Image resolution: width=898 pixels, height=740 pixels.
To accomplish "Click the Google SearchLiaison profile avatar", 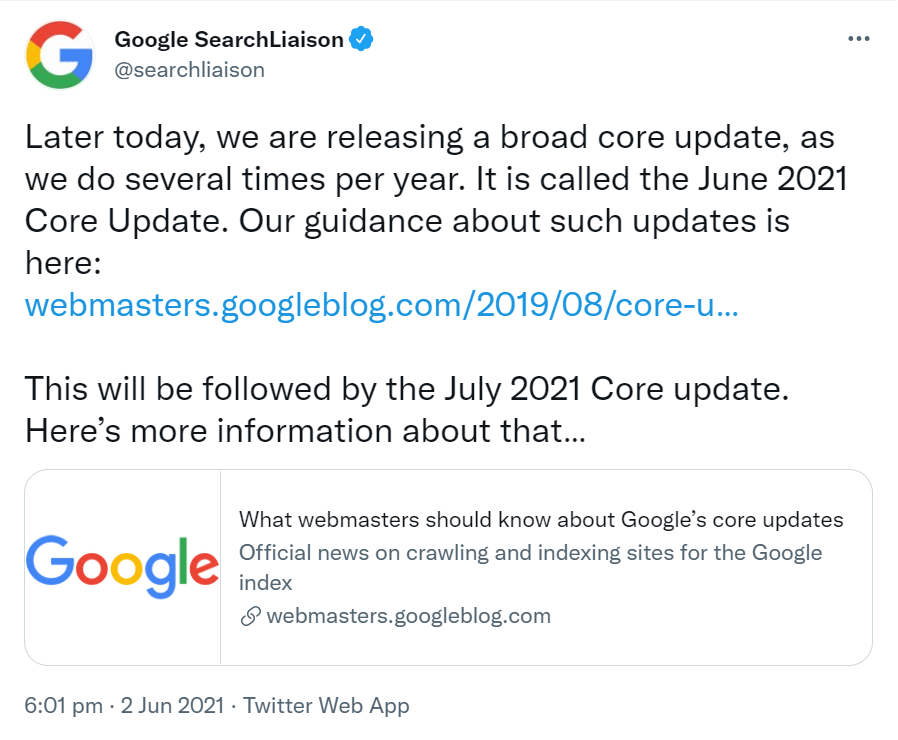I will pos(59,54).
